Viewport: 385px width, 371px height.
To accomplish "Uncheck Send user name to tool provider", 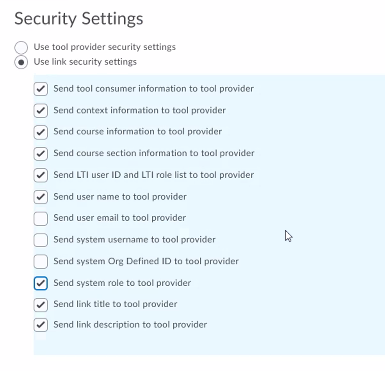I will pos(41,197).
